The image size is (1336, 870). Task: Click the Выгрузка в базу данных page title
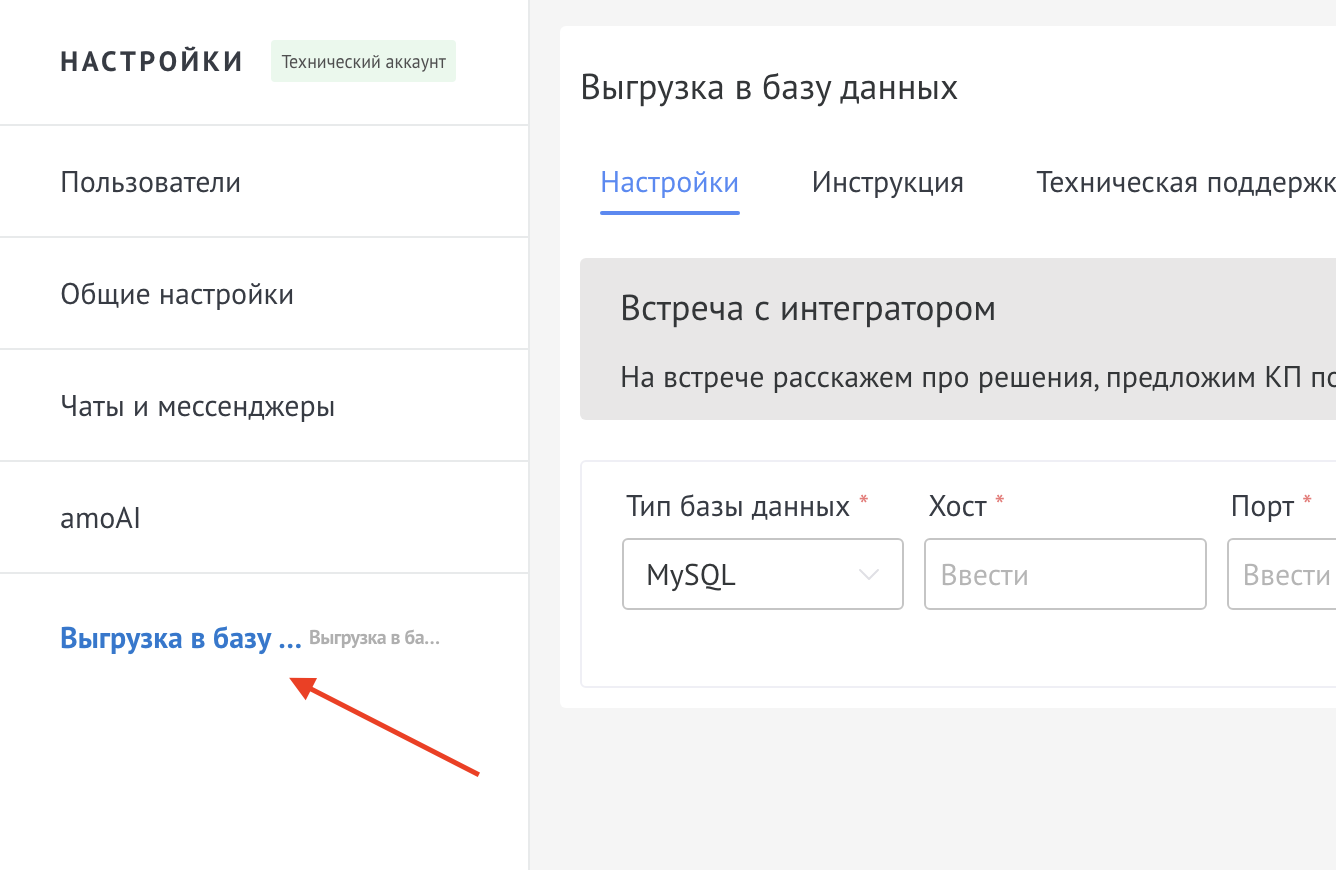coord(769,88)
